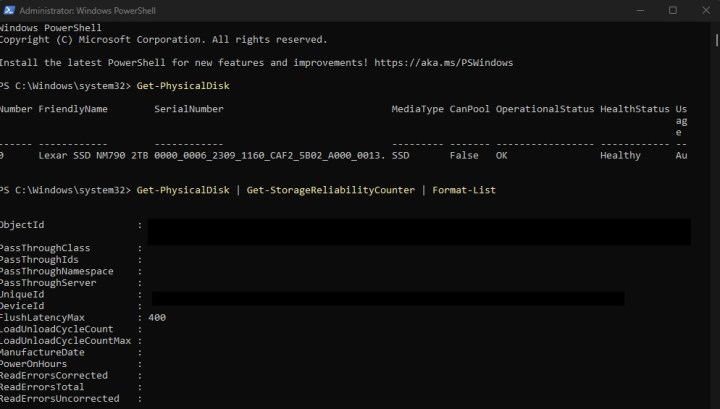Click the FlushLatencyMax value 400
Image resolution: width=720 pixels, height=409 pixels.
point(157,317)
